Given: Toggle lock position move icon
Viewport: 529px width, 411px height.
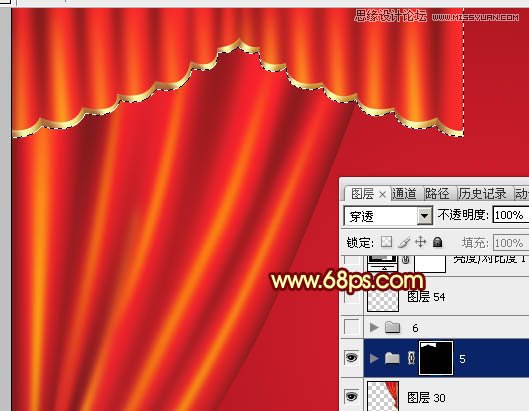Looking at the screenshot, I should click(x=420, y=242).
